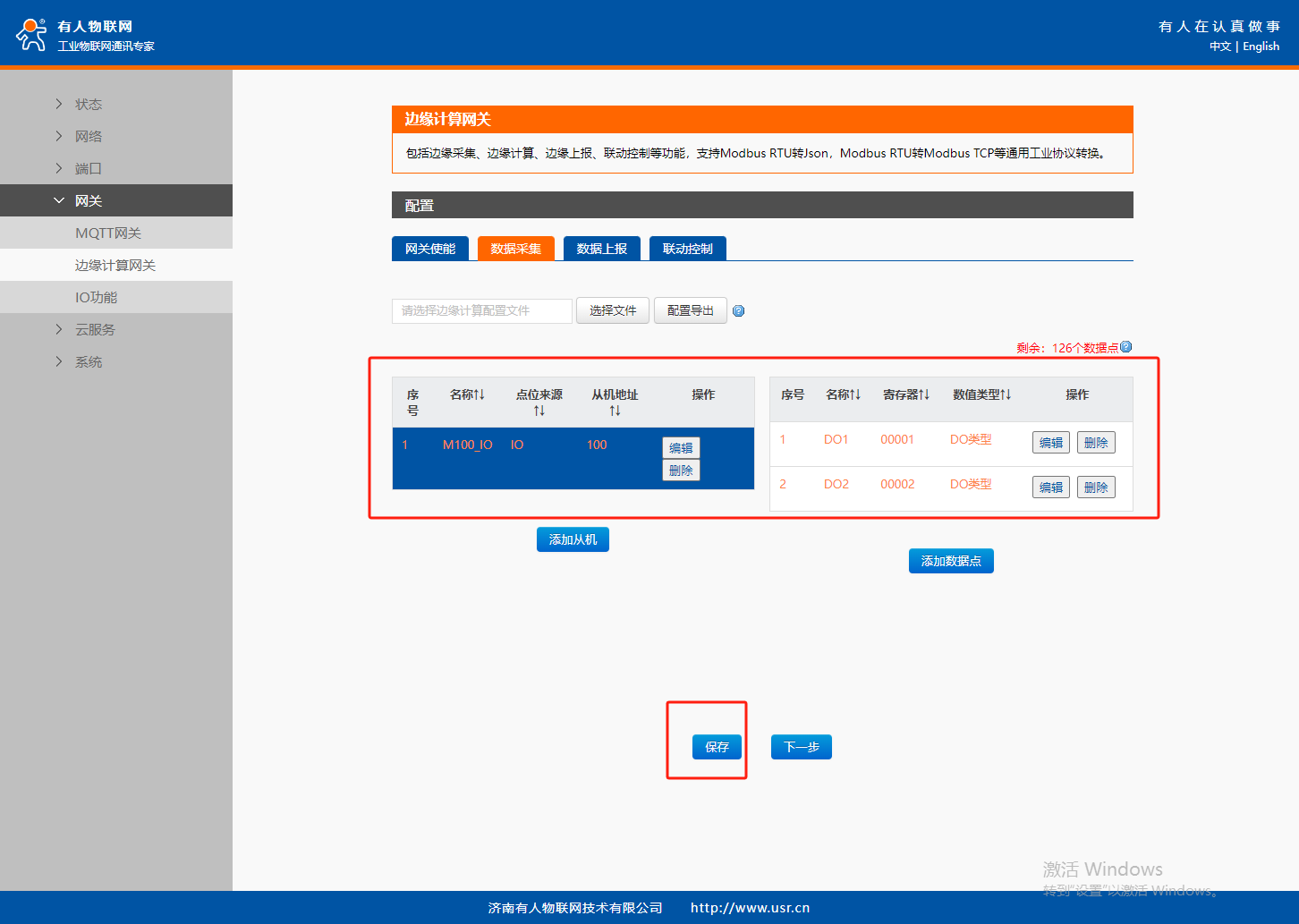Screen dimensions: 1299x924
Task: Click the config file path input field
Action: pyautogui.click(x=481, y=310)
